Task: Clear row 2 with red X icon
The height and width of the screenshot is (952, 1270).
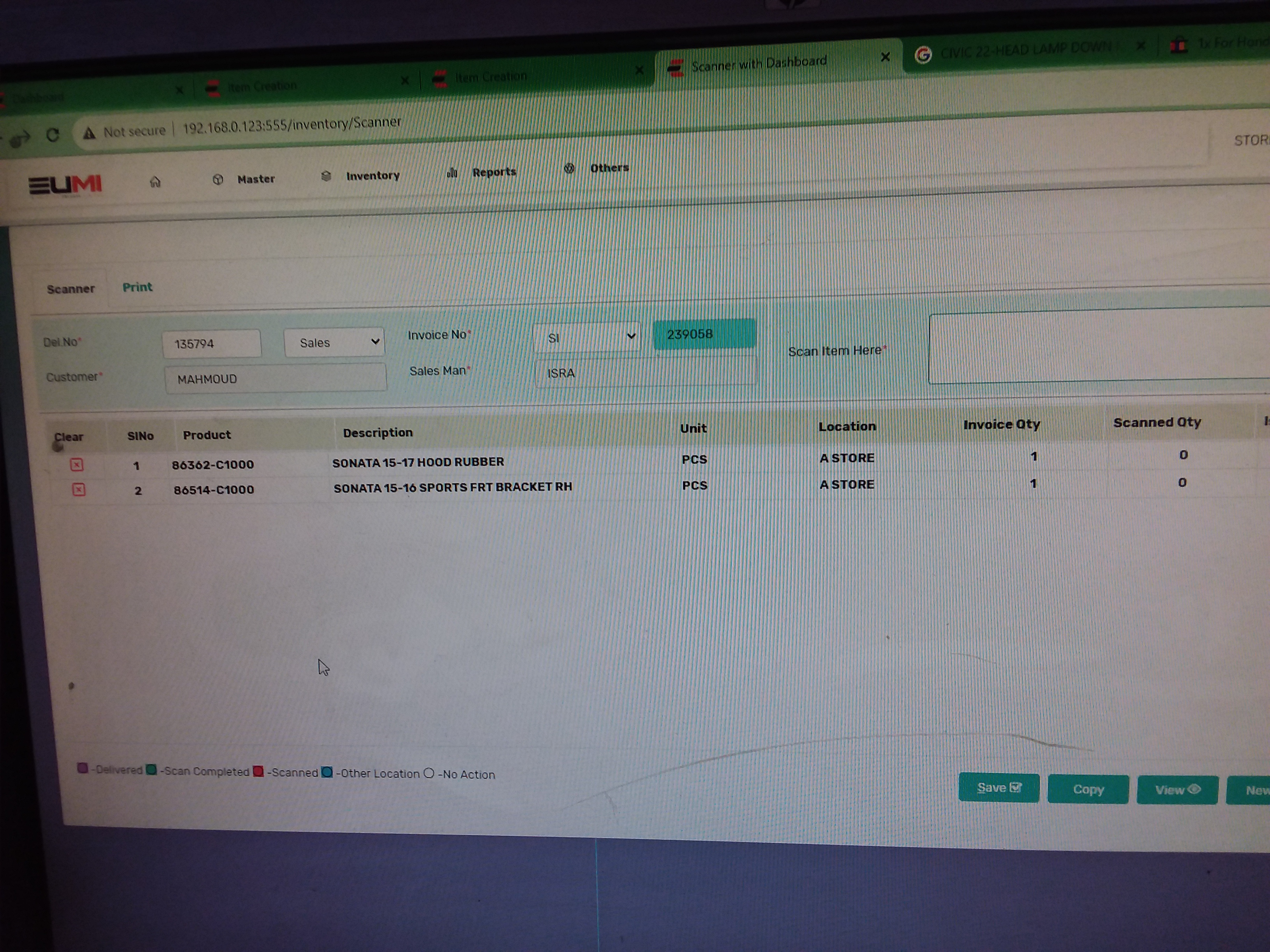Action: (79, 490)
